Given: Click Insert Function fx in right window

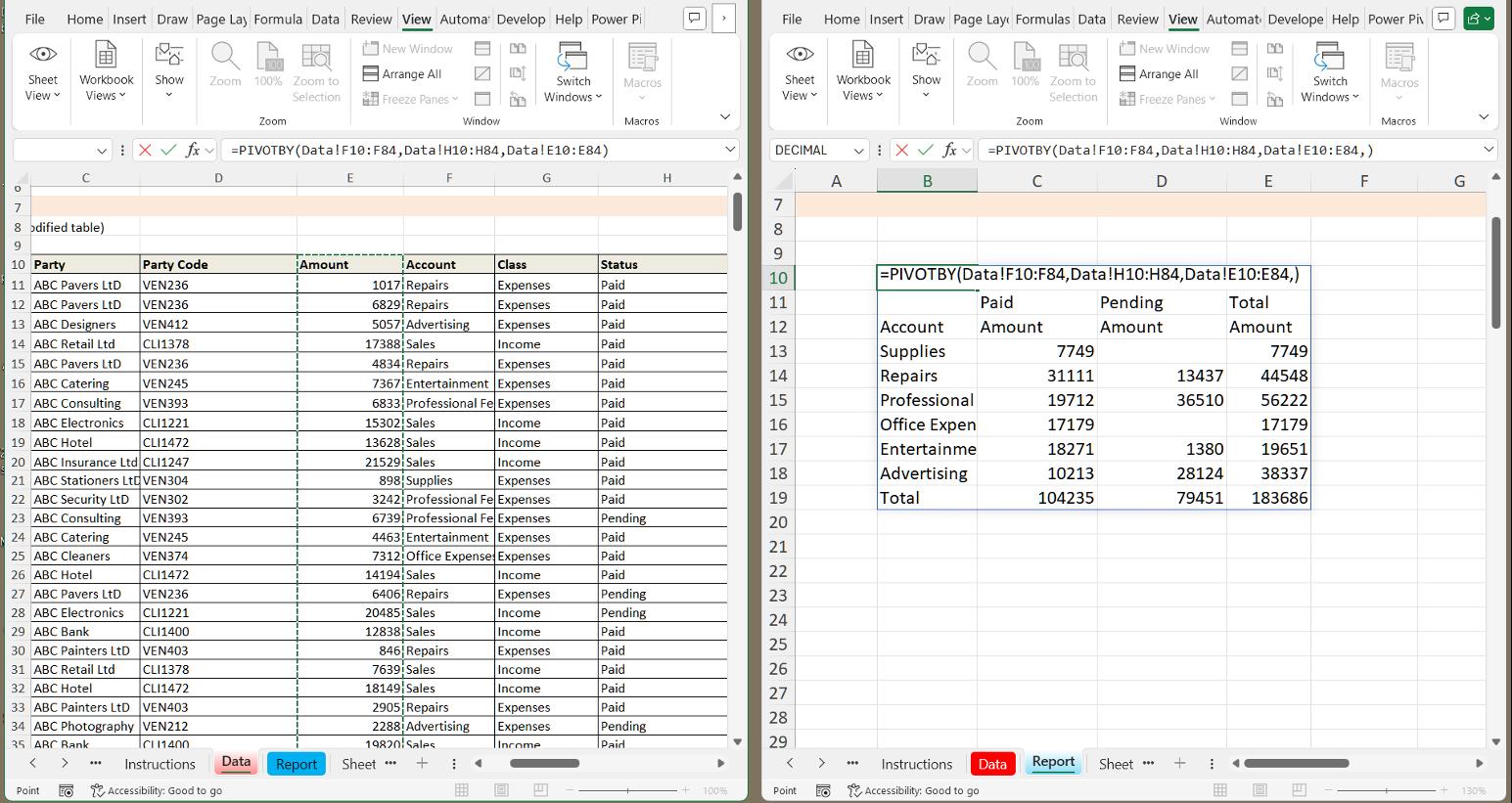Looking at the screenshot, I should [x=949, y=150].
